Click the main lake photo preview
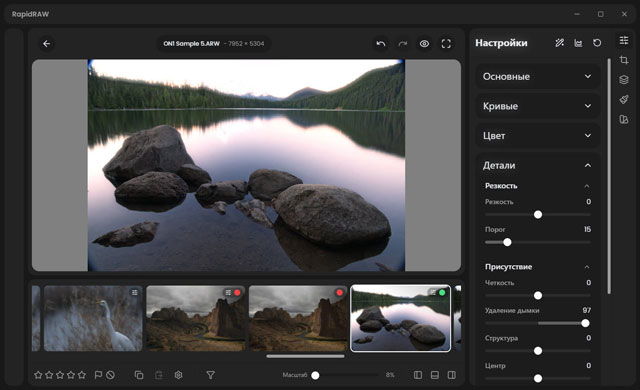The height and width of the screenshot is (390, 640). pyautogui.click(x=246, y=165)
